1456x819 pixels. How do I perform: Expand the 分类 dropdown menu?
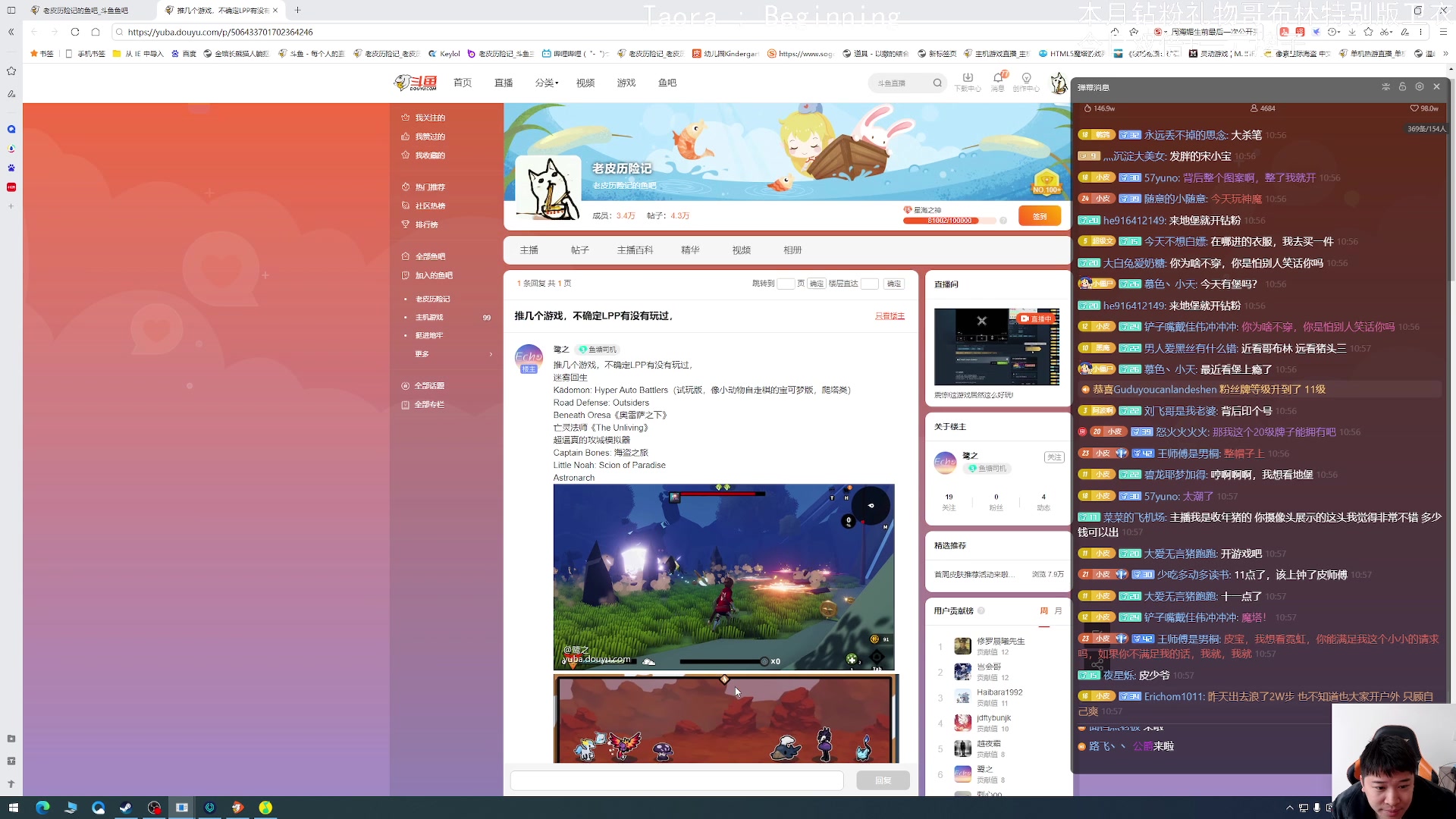[x=547, y=83]
